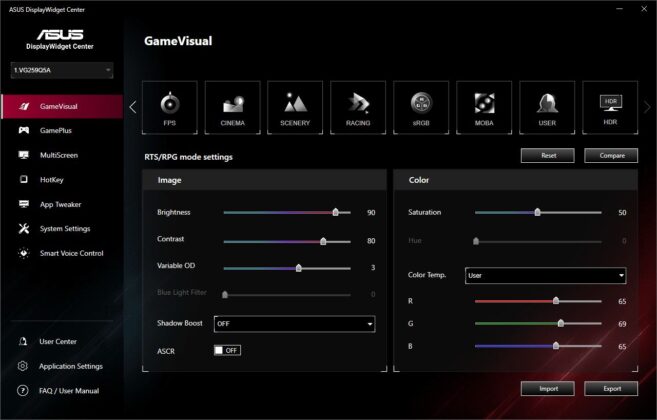657x420 pixels.
Task: Click the HotKey sidebar icon
Action: (x=24, y=179)
